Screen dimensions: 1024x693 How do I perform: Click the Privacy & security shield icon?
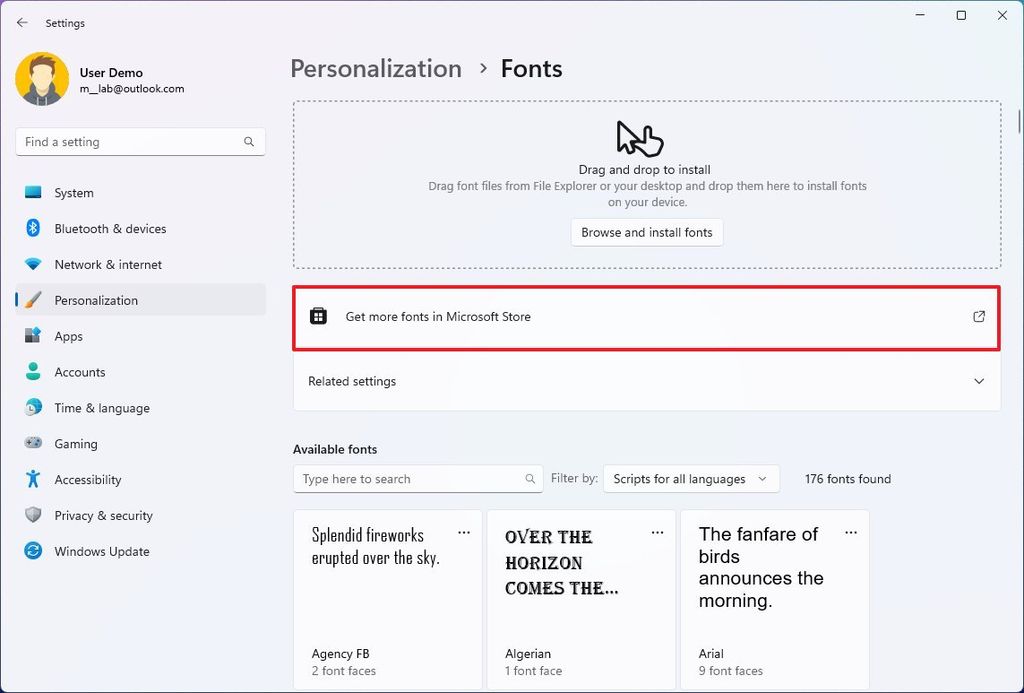31,515
